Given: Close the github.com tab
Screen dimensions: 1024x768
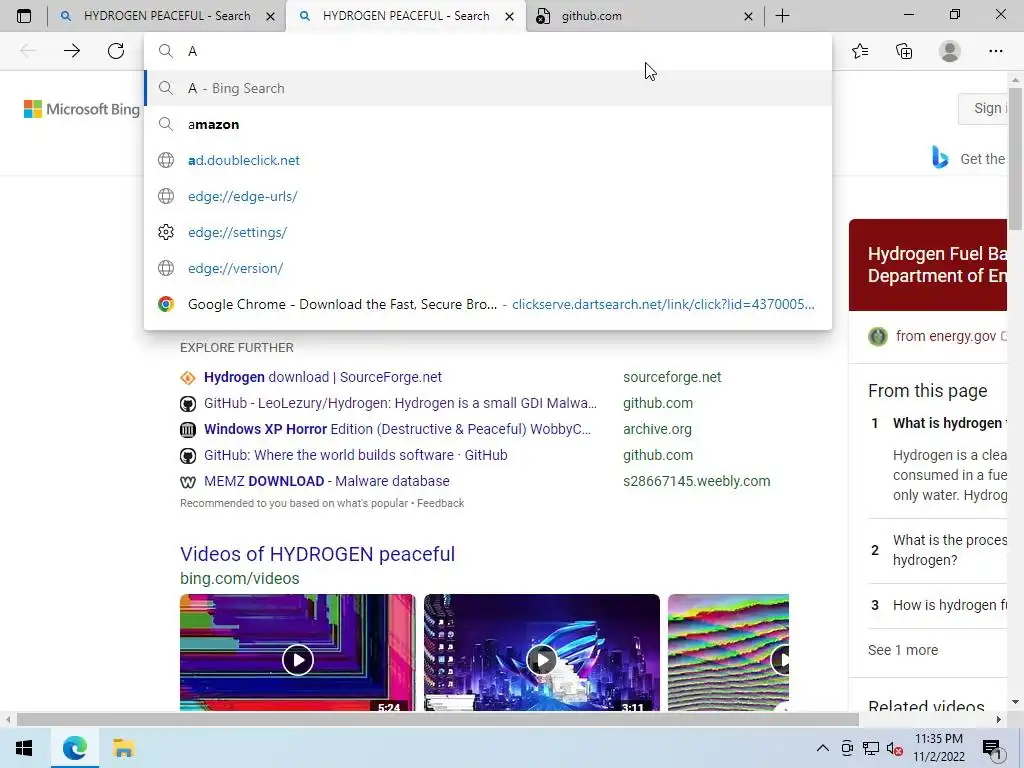Looking at the screenshot, I should pyautogui.click(x=748, y=16).
